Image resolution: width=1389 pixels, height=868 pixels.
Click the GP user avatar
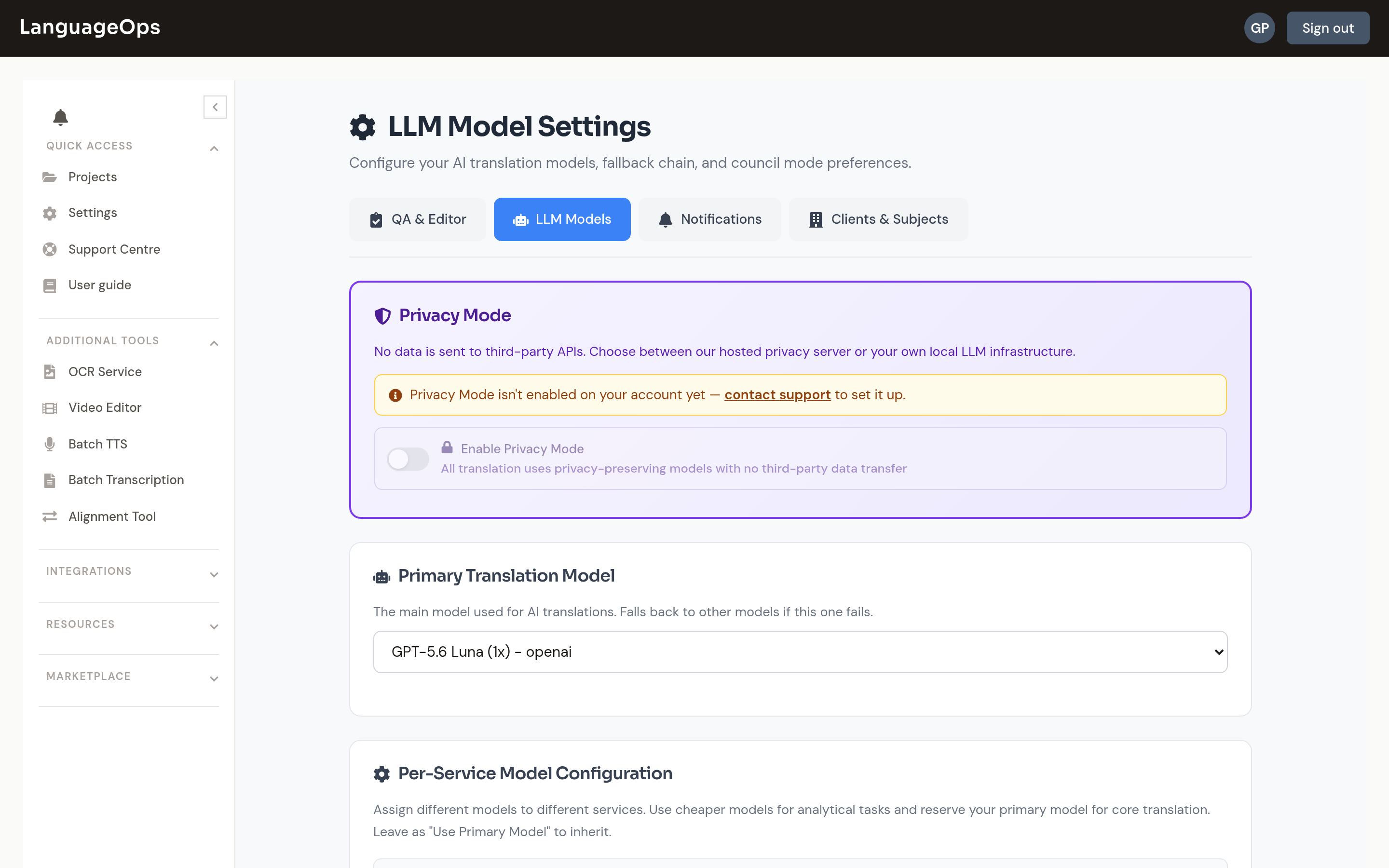click(x=1259, y=28)
